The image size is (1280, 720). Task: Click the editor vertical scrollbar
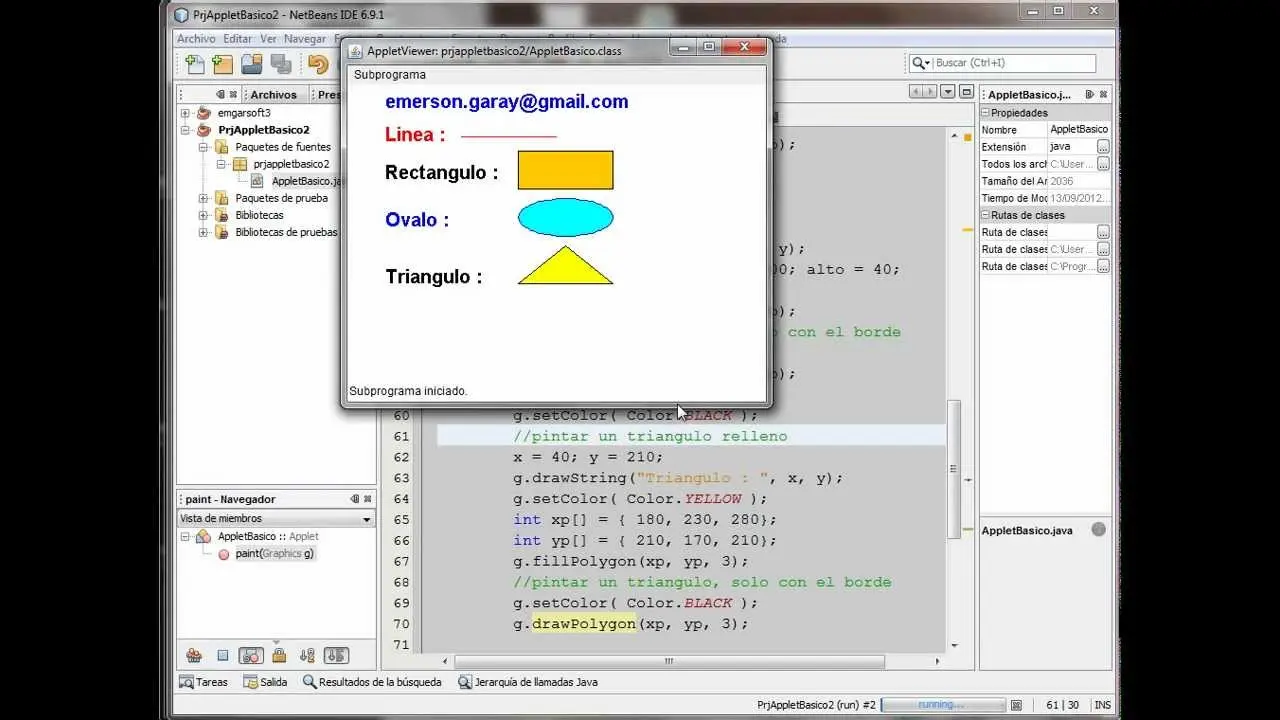954,470
